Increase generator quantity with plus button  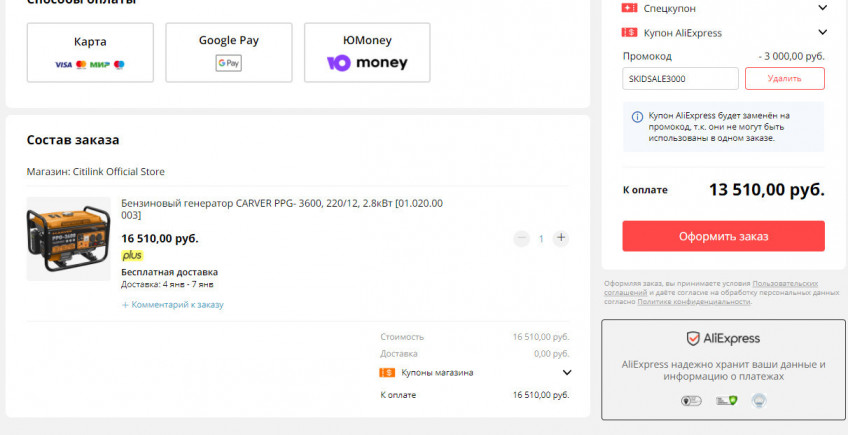(561, 238)
